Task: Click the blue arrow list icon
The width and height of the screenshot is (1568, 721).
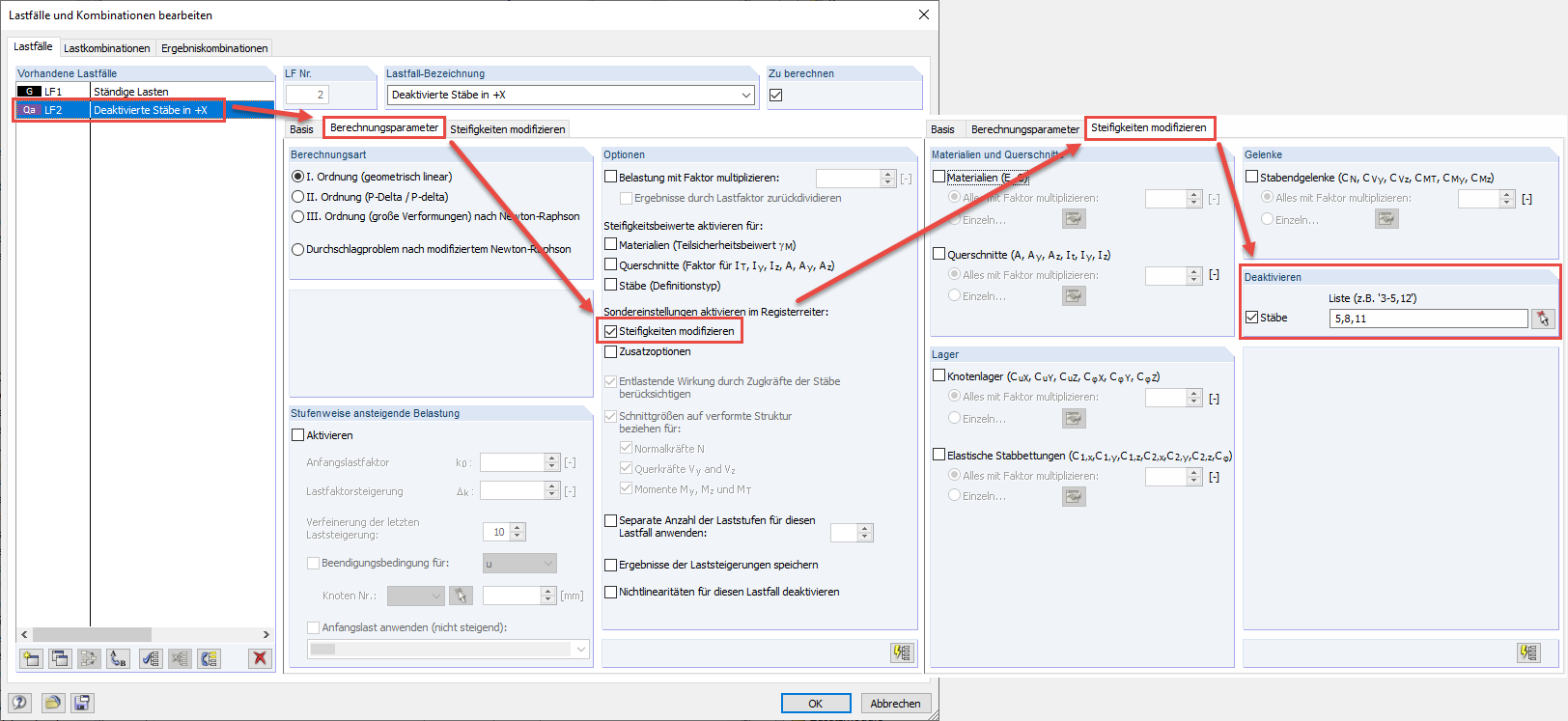Action: point(209,658)
